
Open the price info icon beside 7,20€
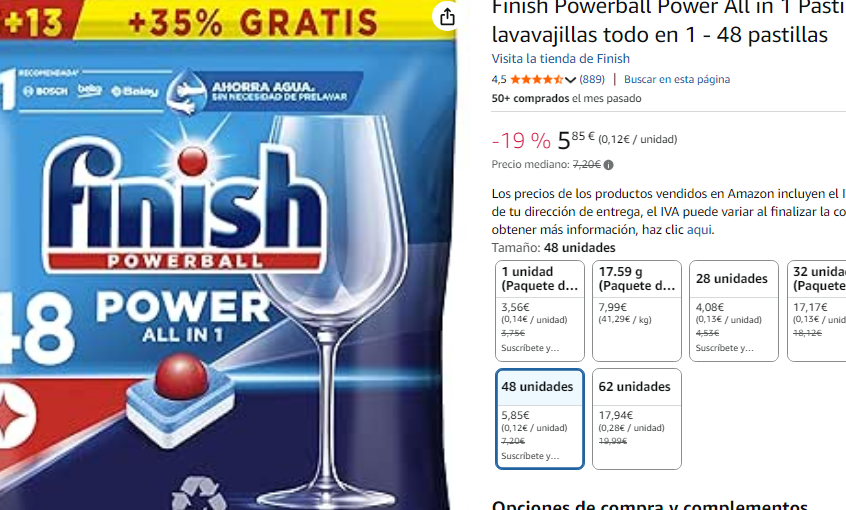click(609, 165)
